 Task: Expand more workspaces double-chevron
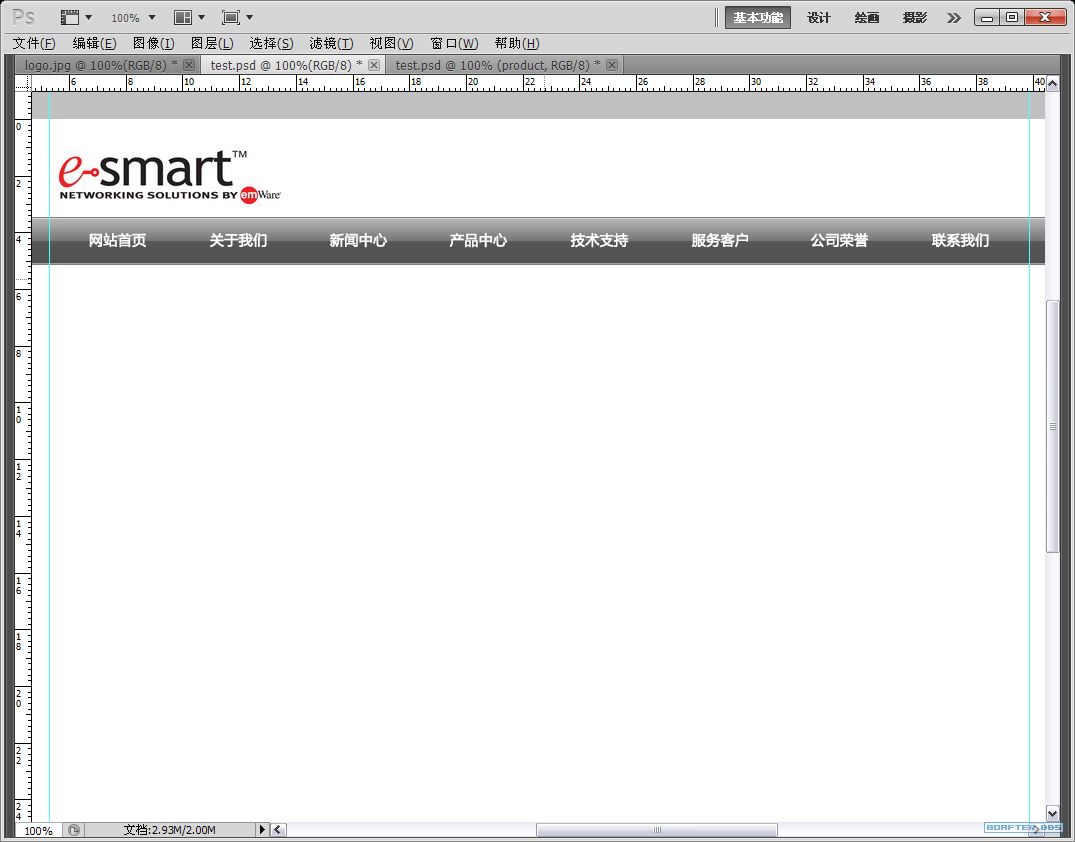[954, 18]
